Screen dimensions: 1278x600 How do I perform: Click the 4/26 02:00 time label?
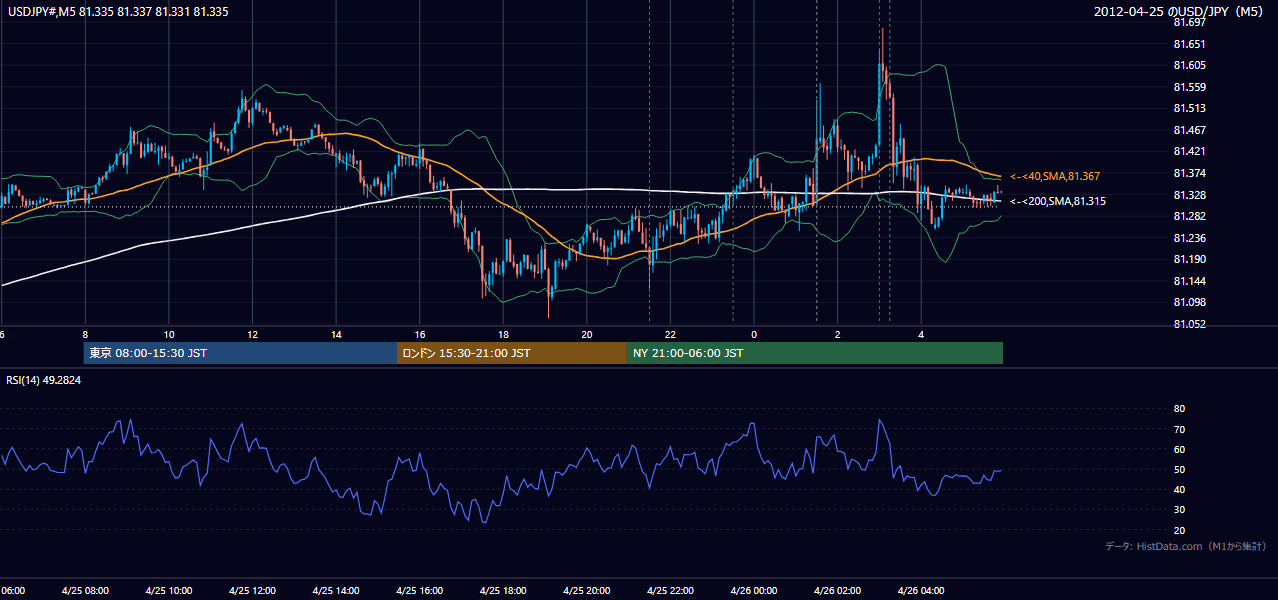click(x=838, y=590)
